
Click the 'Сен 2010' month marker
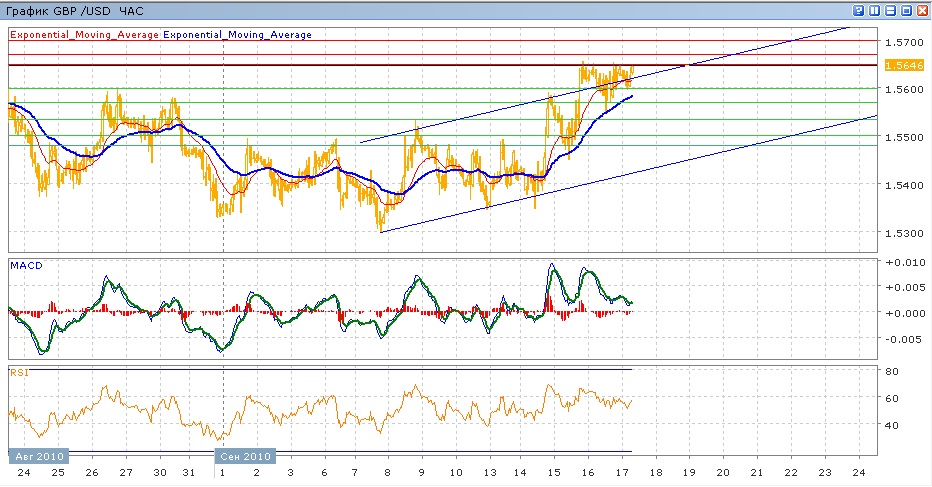[x=245, y=455]
